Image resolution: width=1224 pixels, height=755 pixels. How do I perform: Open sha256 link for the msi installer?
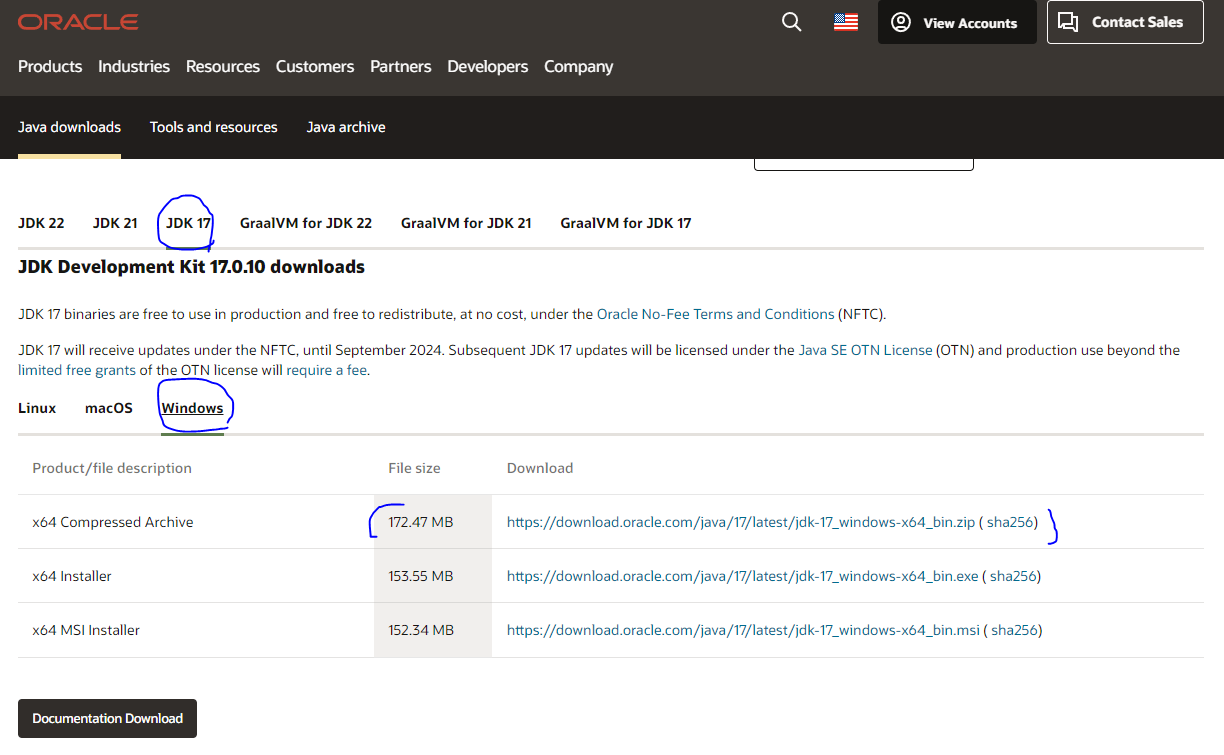click(1014, 630)
